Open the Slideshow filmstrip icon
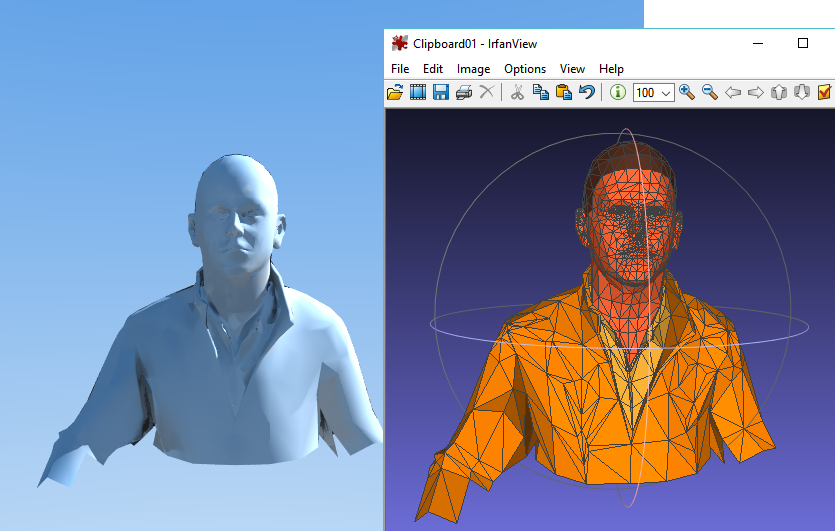Screen dimensions: 835x531 tap(418, 92)
